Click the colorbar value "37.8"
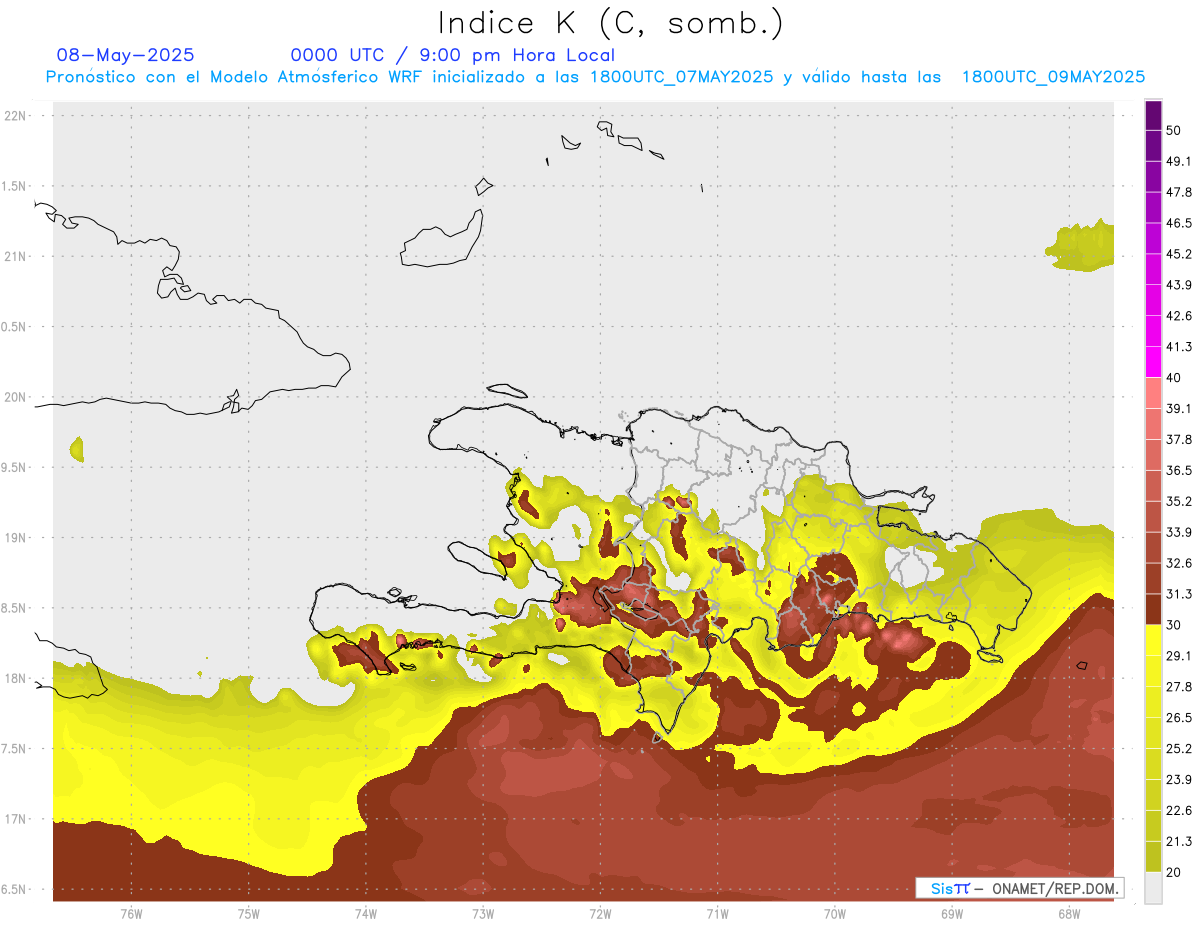The width and height of the screenshot is (1200, 927). point(1179,439)
